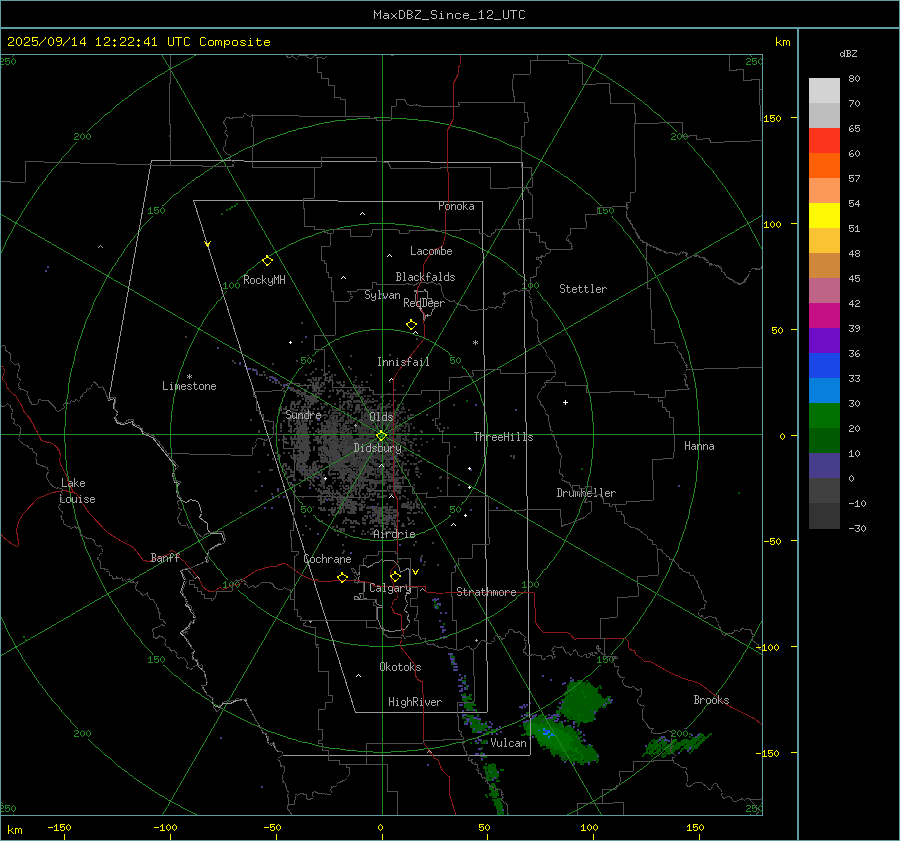
Task: Click the km unit label at bottom left
Action: coord(14,830)
